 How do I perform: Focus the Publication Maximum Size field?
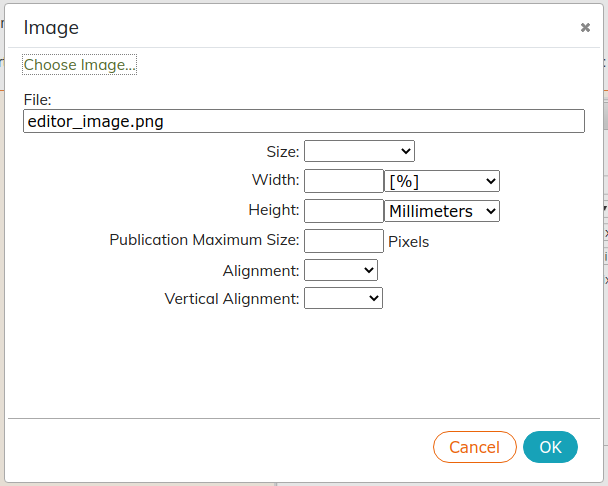[x=344, y=241]
